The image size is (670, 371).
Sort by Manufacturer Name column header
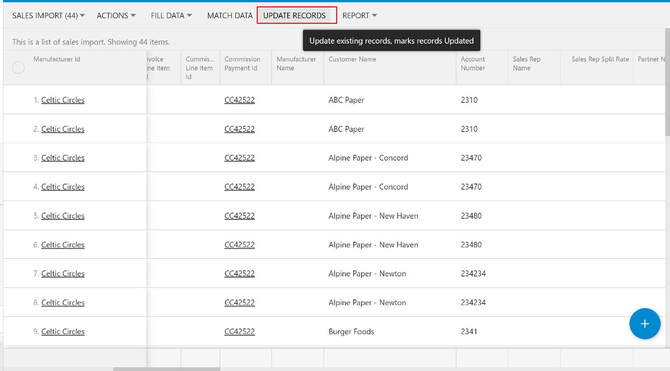pyautogui.click(x=296, y=63)
